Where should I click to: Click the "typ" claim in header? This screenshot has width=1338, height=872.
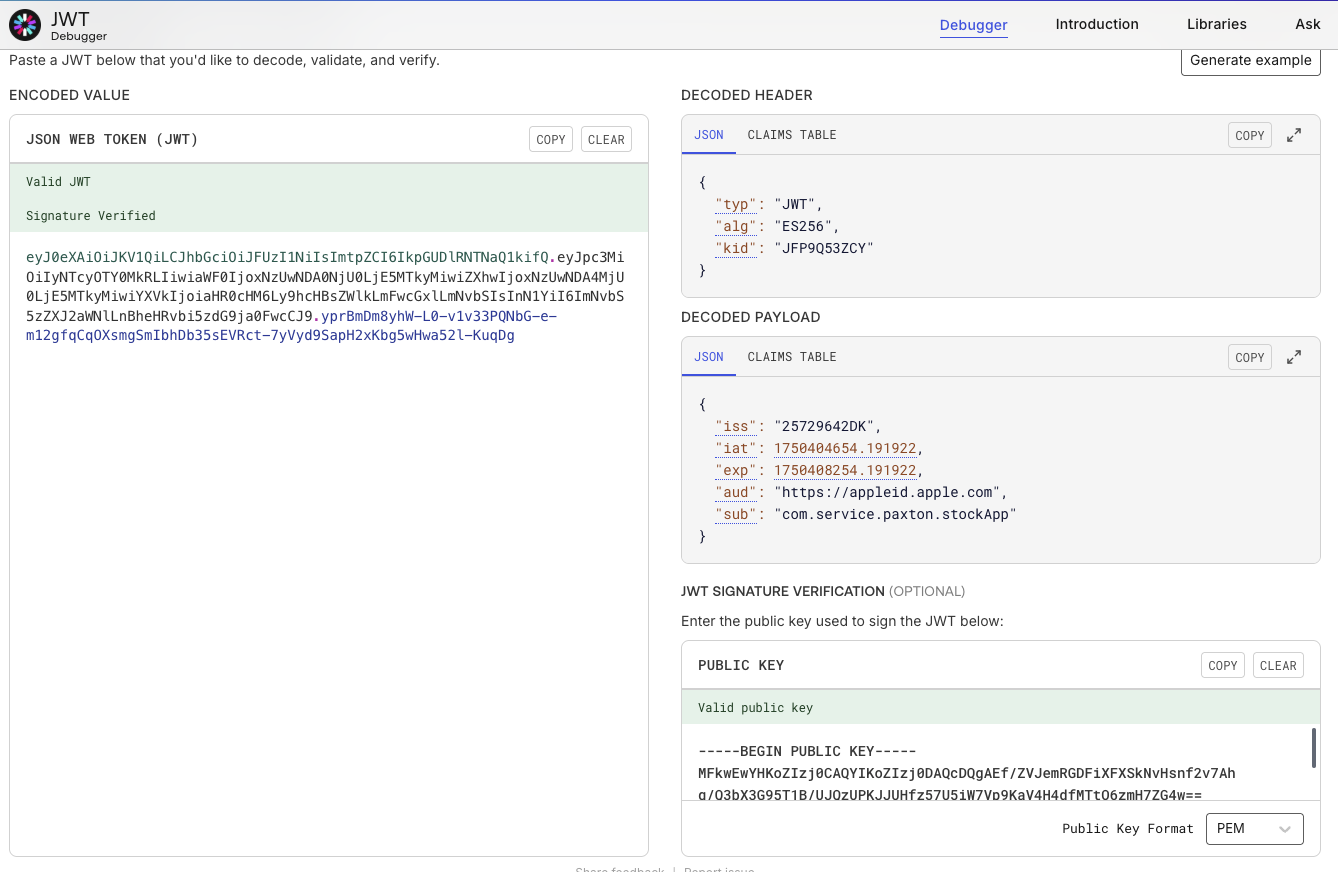[737, 204]
